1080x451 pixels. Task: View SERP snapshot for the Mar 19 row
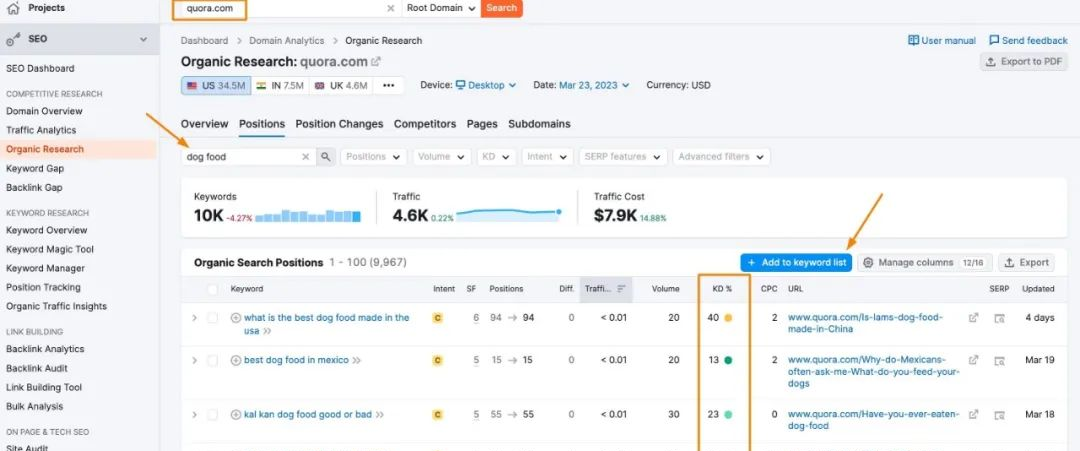click(x=999, y=360)
